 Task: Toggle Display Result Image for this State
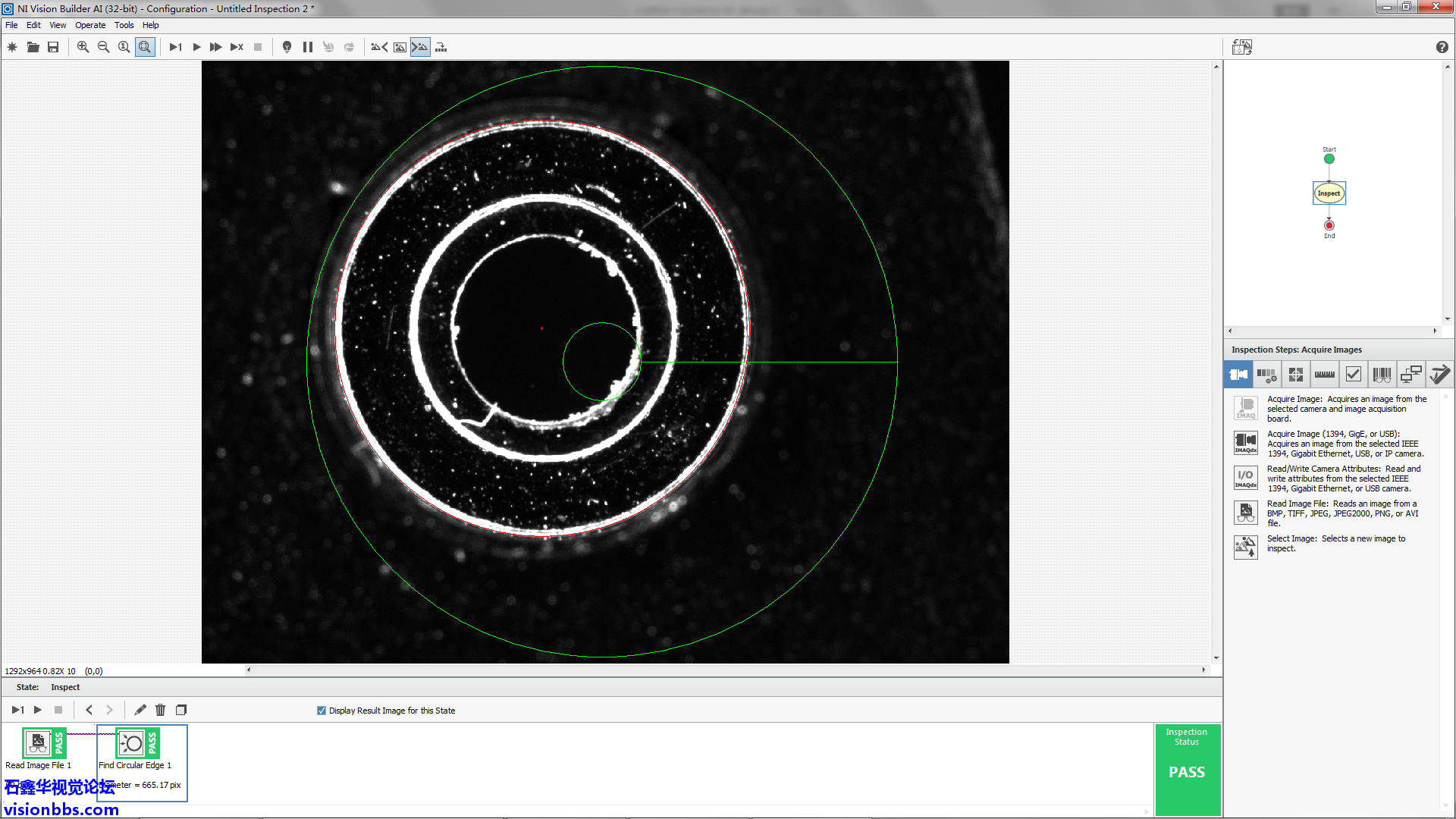click(x=322, y=711)
